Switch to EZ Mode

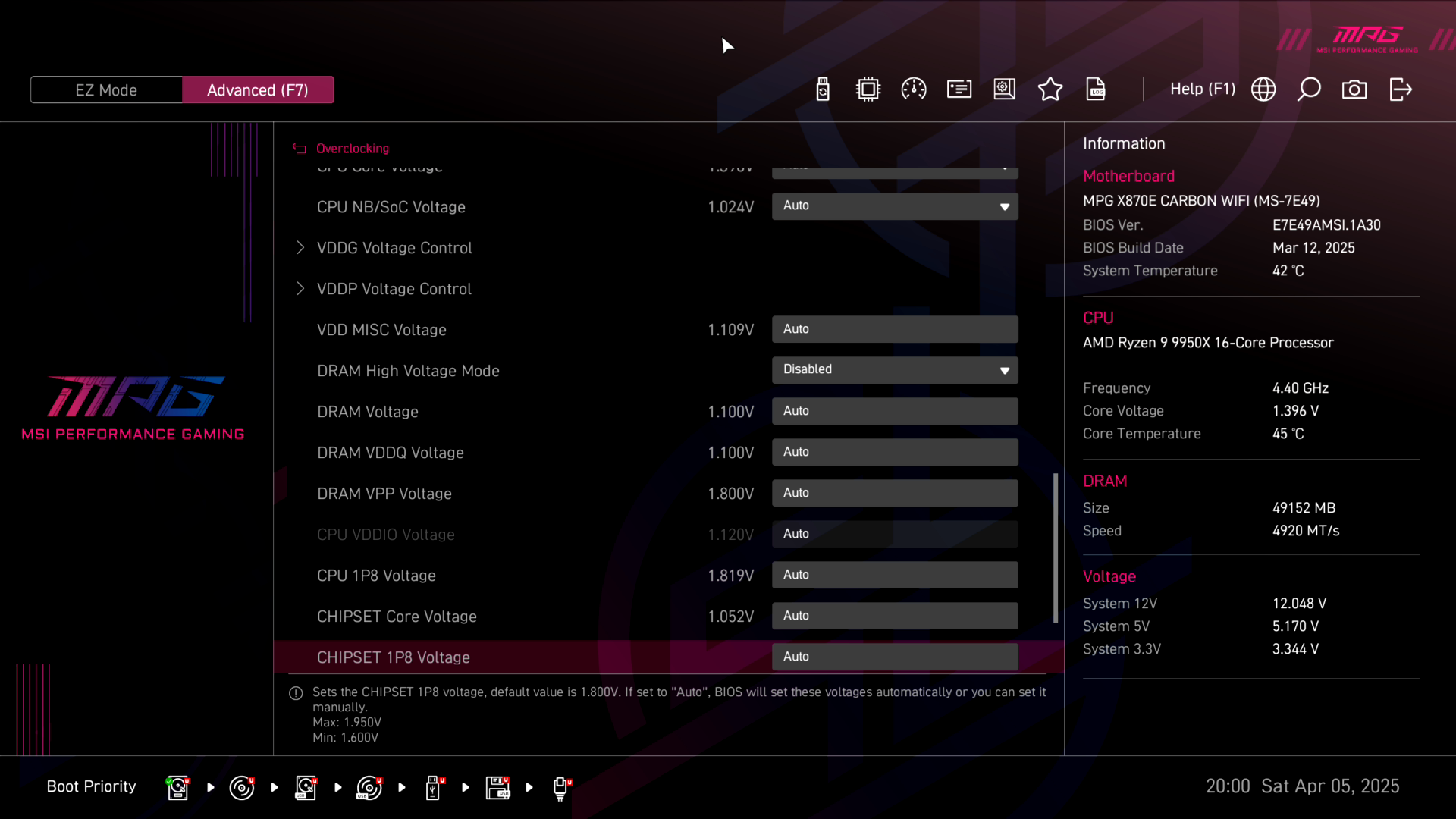point(106,90)
